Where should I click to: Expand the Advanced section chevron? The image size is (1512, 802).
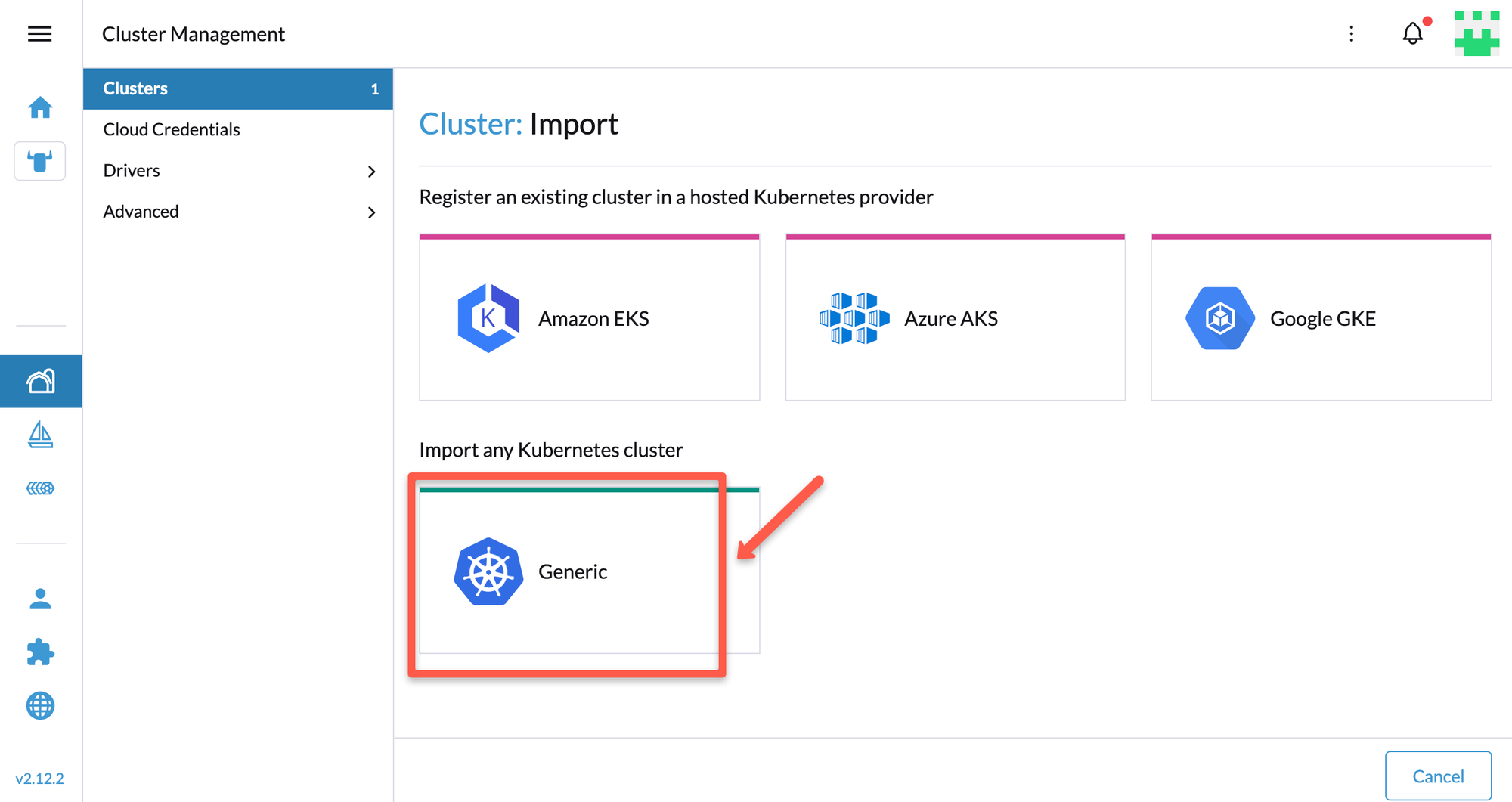click(371, 212)
